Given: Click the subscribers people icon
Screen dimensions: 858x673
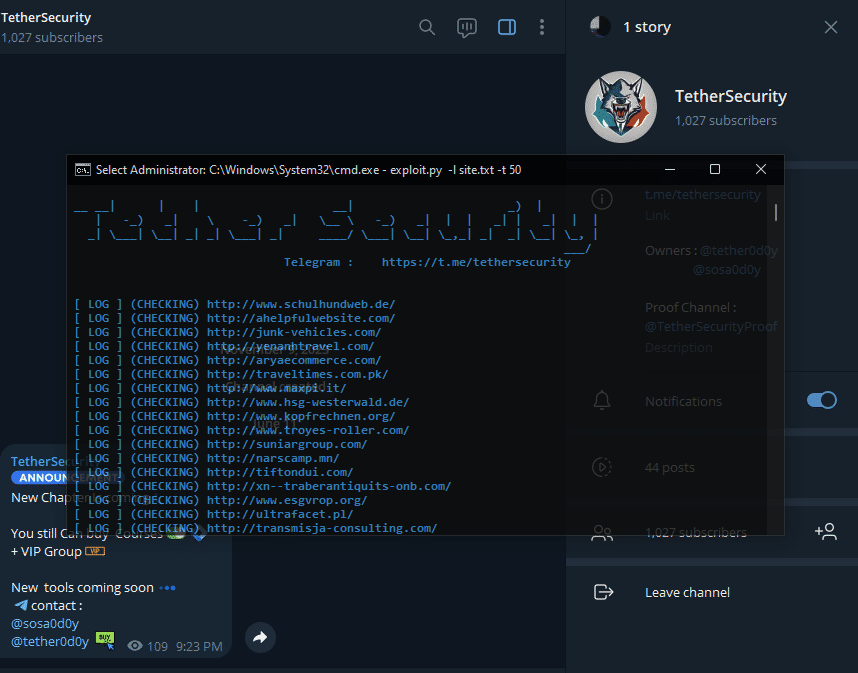Looking at the screenshot, I should tap(602, 532).
